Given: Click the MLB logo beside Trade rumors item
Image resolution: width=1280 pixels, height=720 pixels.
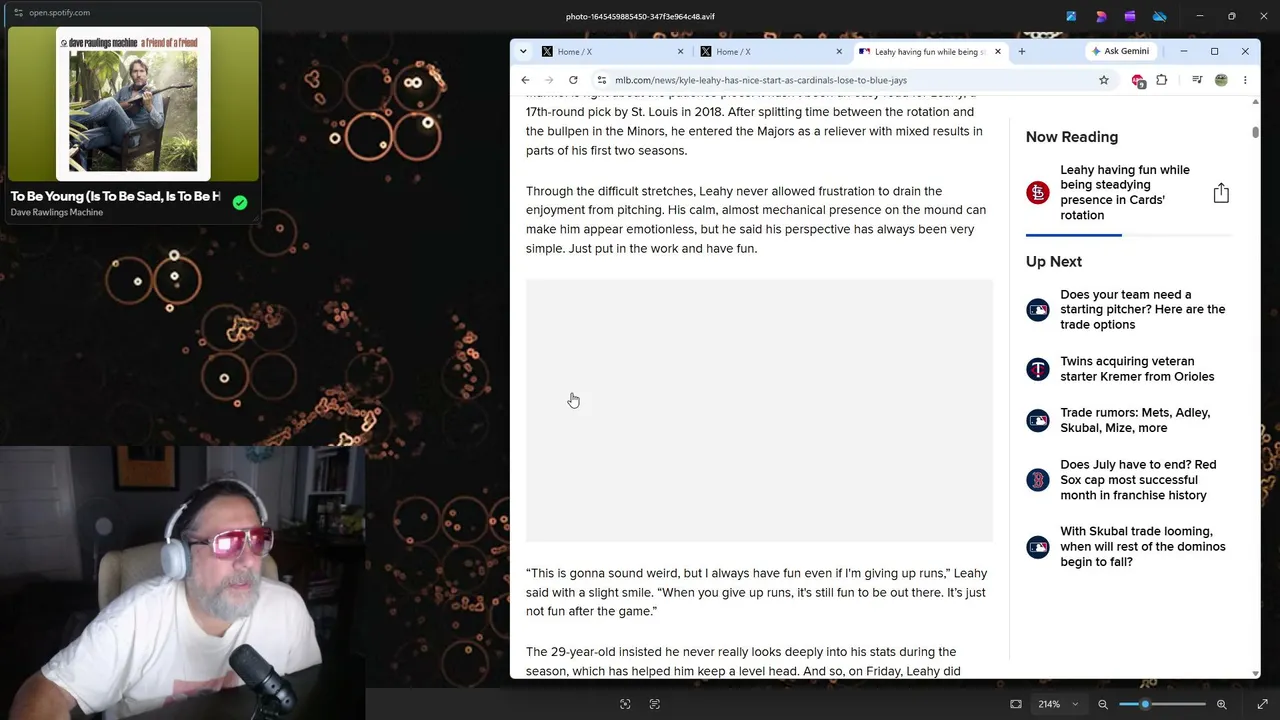Looking at the screenshot, I should [x=1038, y=420].
